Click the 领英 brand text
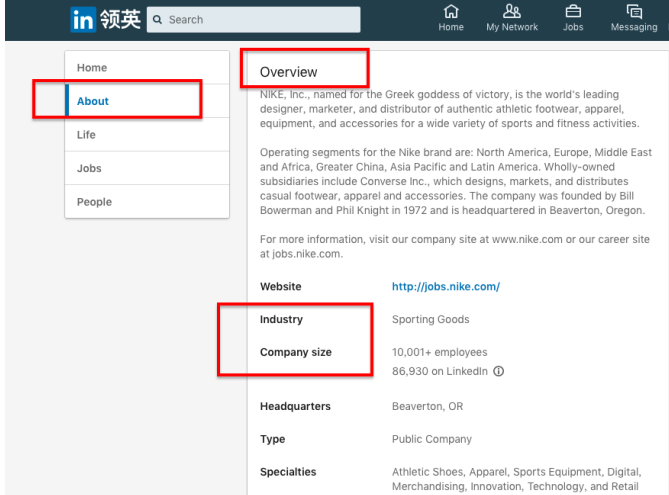 [x=120, y=19]
